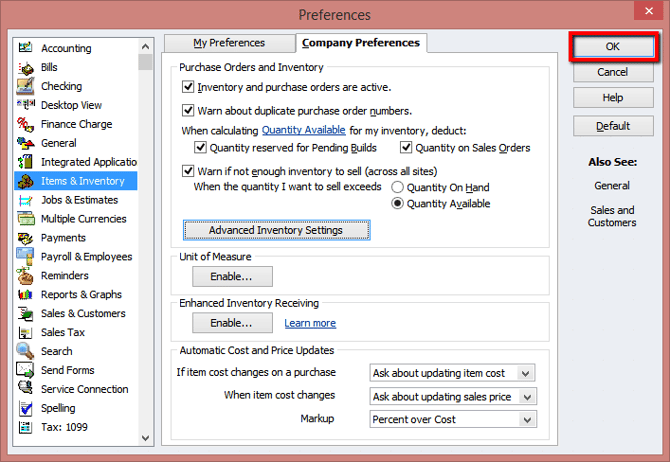Select the Bills preference icon

24,67
